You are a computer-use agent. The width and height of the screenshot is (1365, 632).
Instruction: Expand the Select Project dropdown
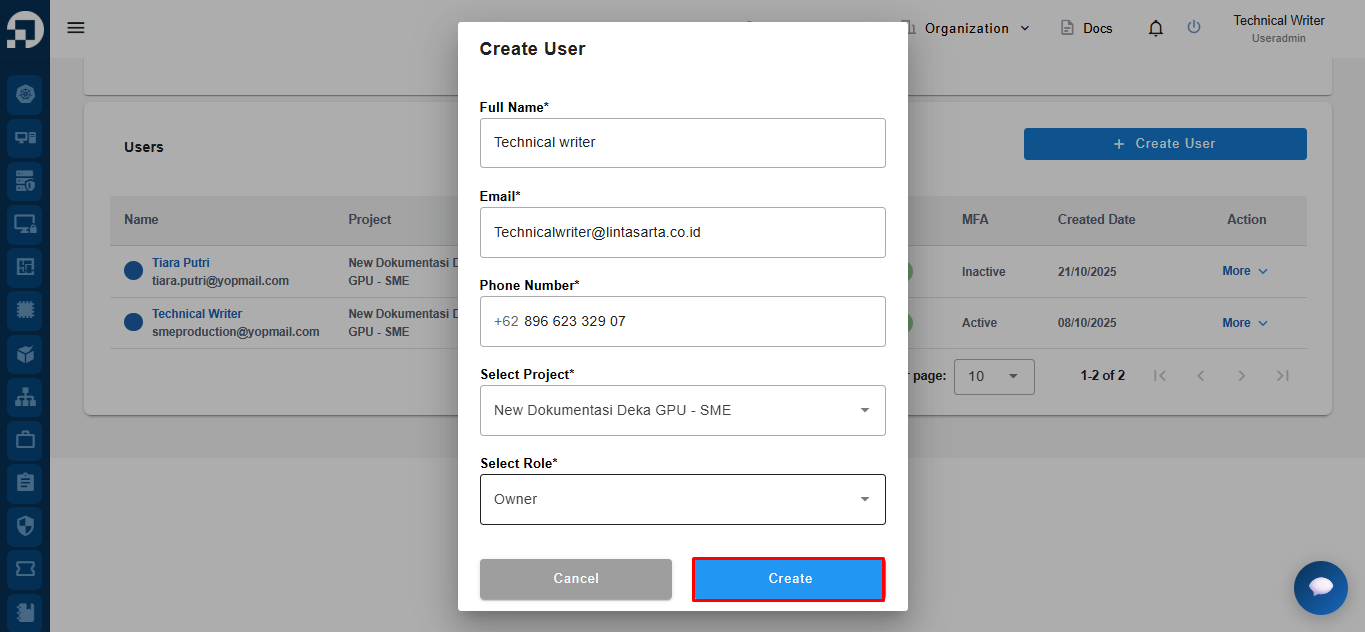tap(682, 410)
